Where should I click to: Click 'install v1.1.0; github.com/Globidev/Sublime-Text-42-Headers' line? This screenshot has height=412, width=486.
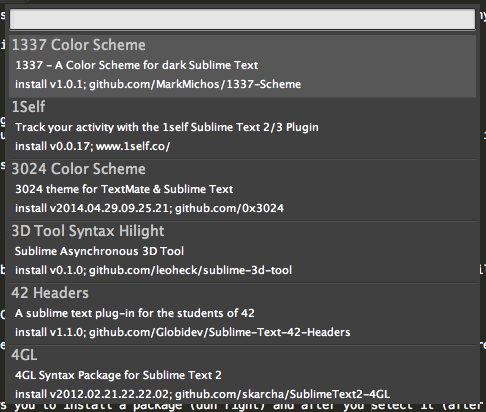[x=183, y=332]
